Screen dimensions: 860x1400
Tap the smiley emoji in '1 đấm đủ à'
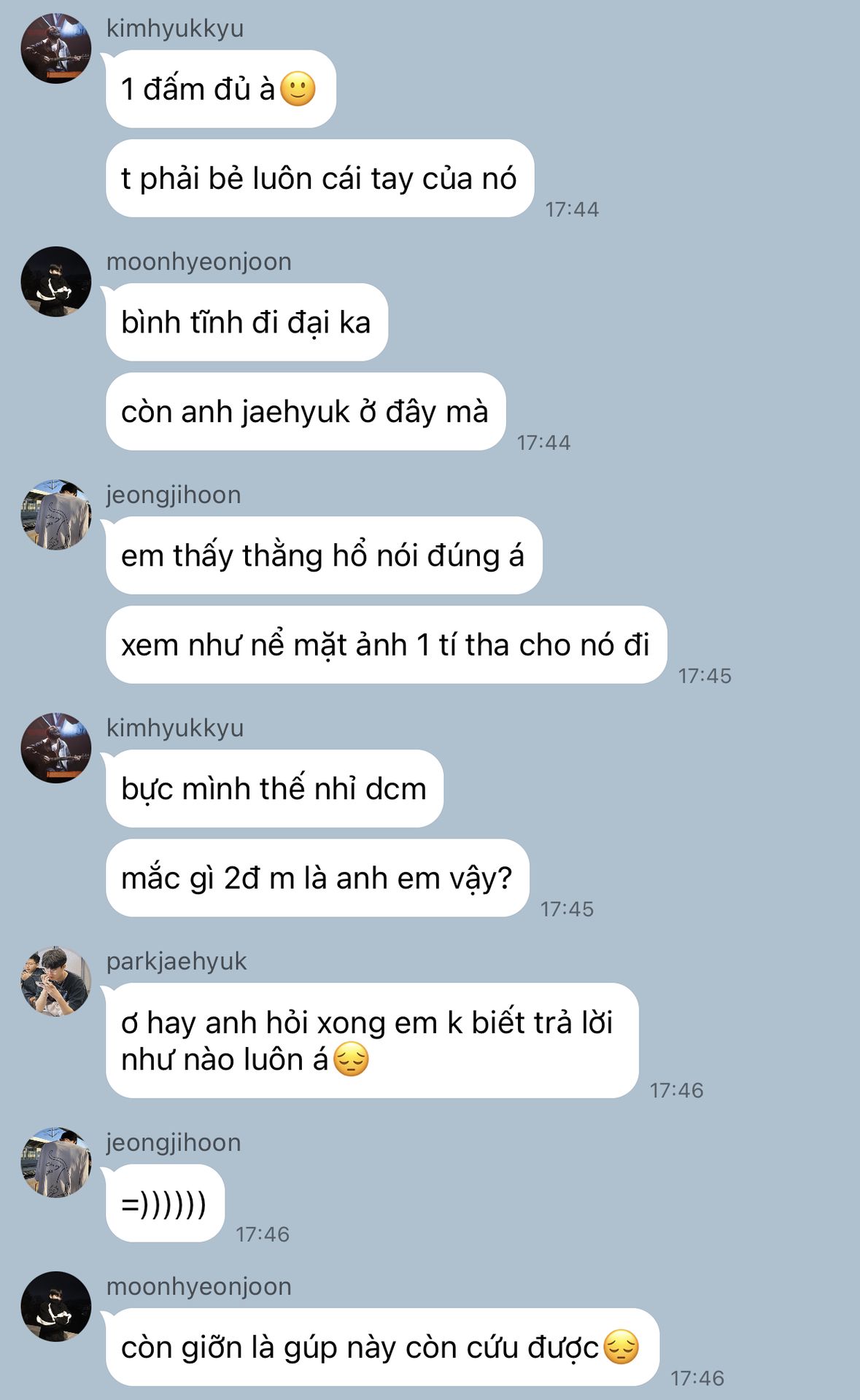tap(298, 89)
